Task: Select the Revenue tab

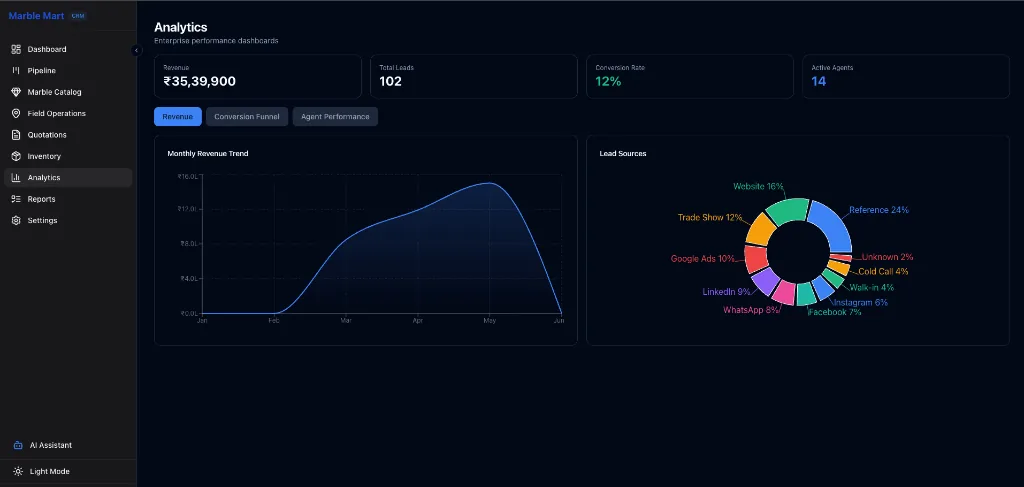Action: click(178, 117)
